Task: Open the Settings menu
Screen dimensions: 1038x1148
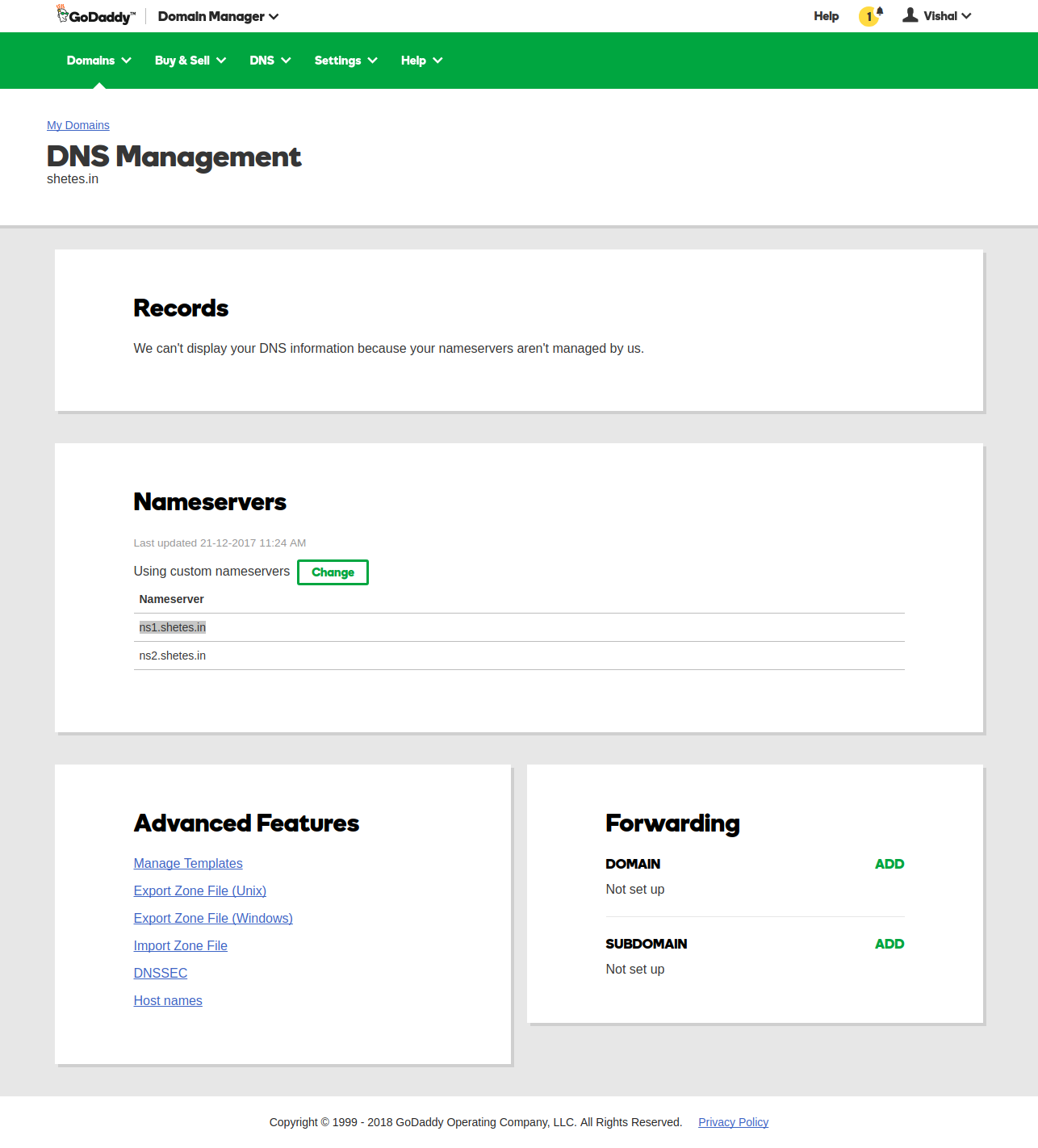Action: pos(345,61)
